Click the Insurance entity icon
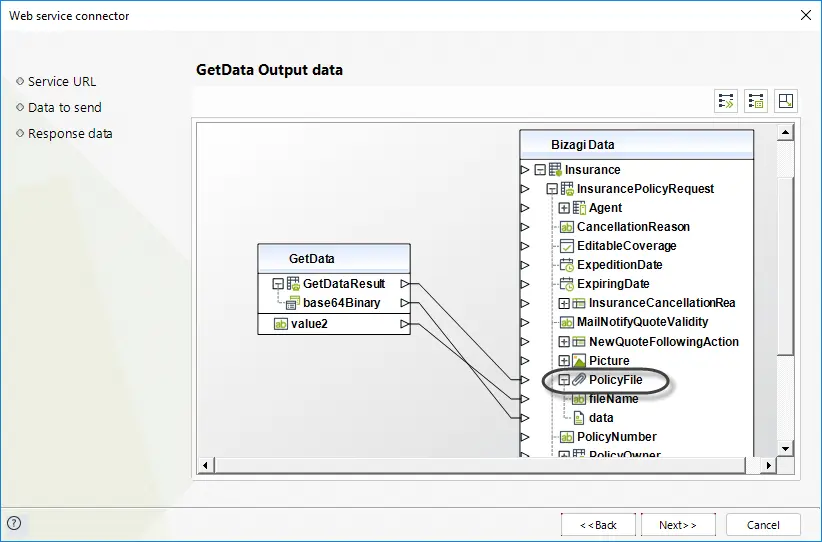The height and width of the screenshot is (542, 822). (555, 170)
